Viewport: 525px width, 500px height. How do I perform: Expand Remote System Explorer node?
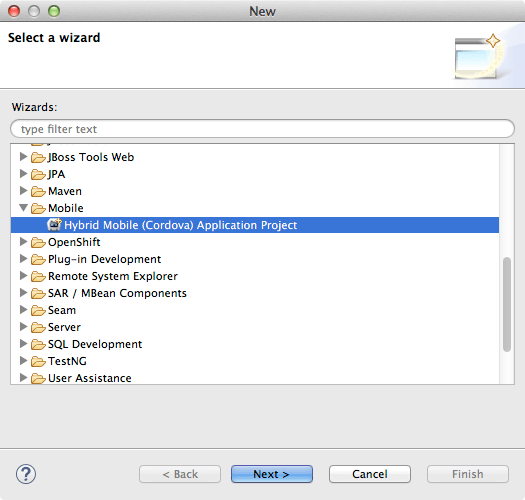[23, 276]
